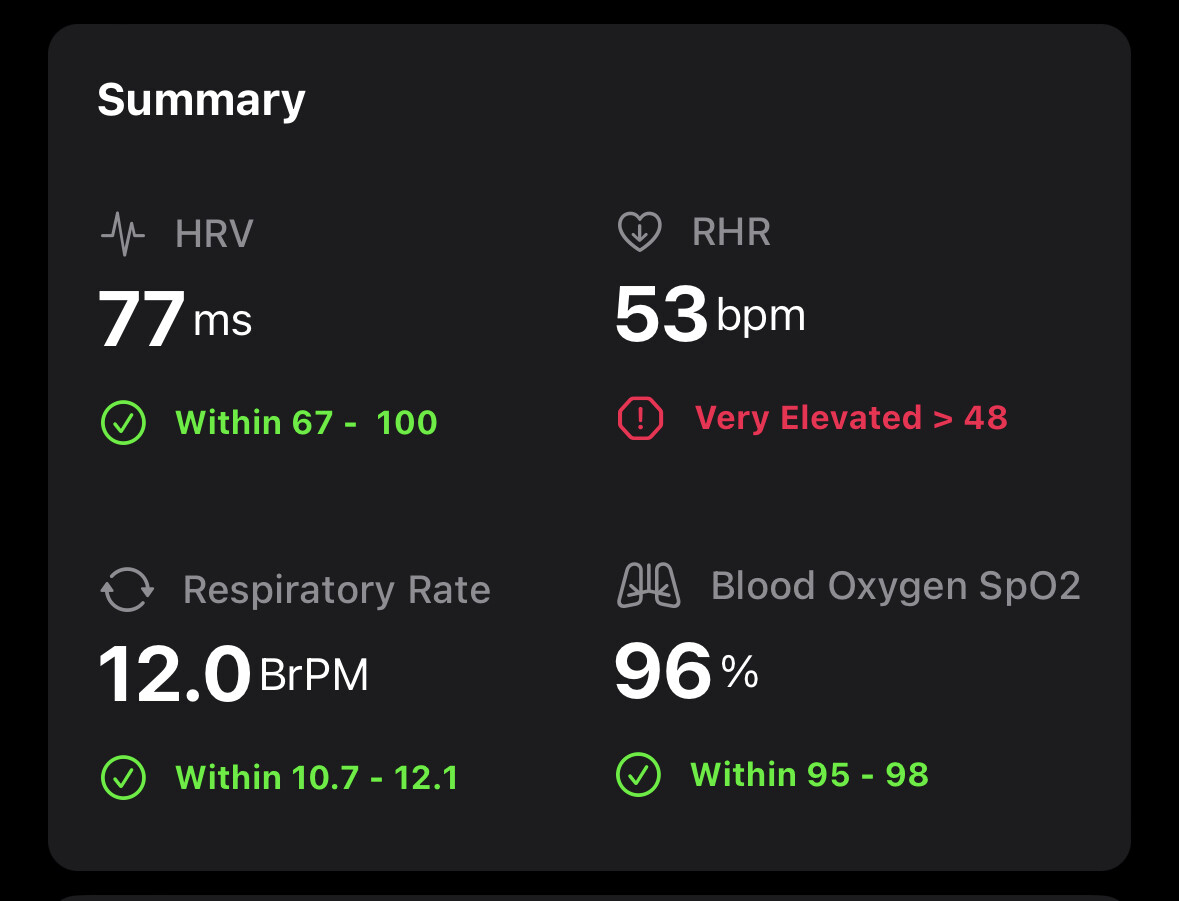Image resolution: width=1179 pixels, height=901 pixels.
Task: Tap the RHR heart icon
Action: click(x=639, y=233)
